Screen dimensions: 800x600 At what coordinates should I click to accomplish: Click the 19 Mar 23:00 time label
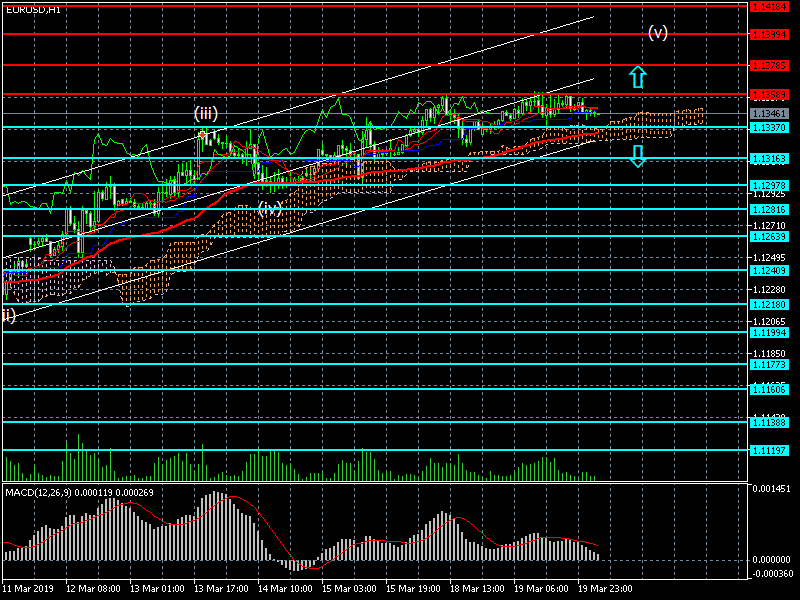coord(605,589)
